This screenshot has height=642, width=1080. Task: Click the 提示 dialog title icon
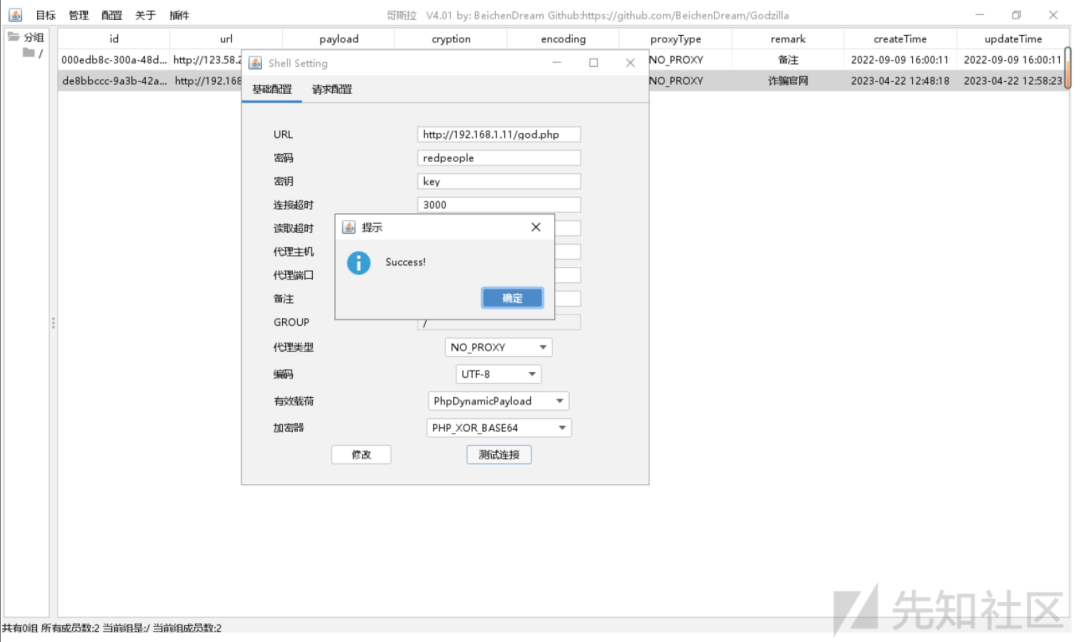tap(349, 227)
